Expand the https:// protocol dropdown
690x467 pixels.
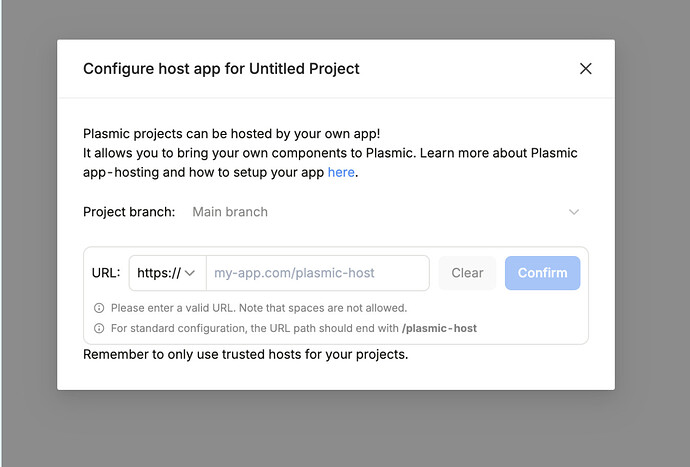(x=167, y=273)
